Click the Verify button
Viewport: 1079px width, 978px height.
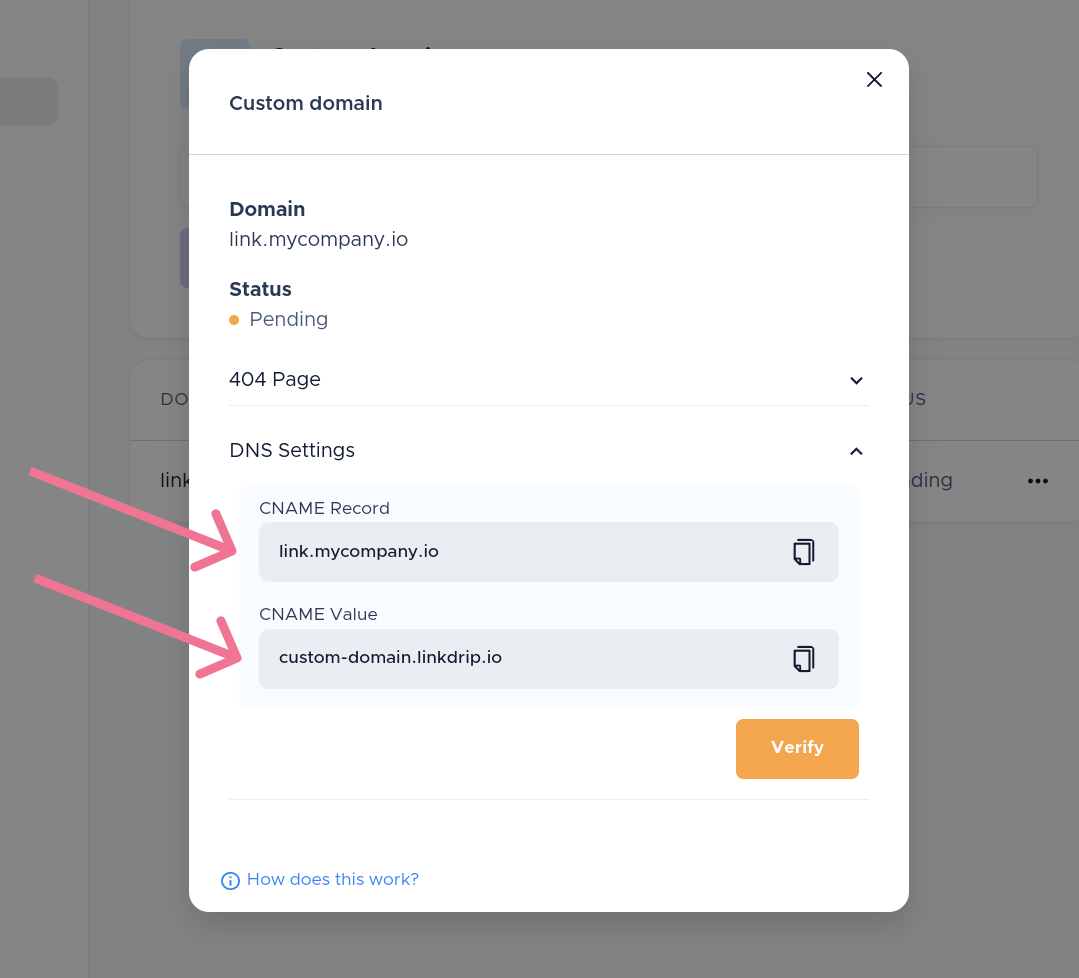(797, 748)
